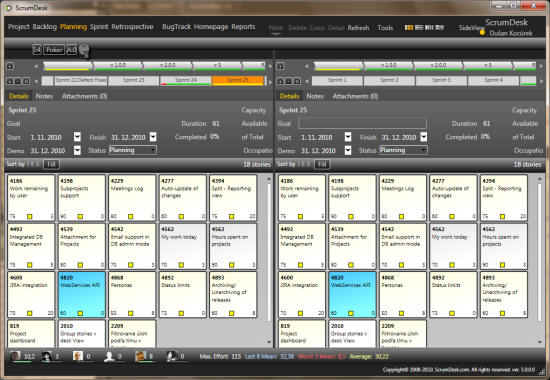The width and height of the screenshot is (550, 380).
Task: Click the second sprint icon in right pane
Action: point(288,81)
